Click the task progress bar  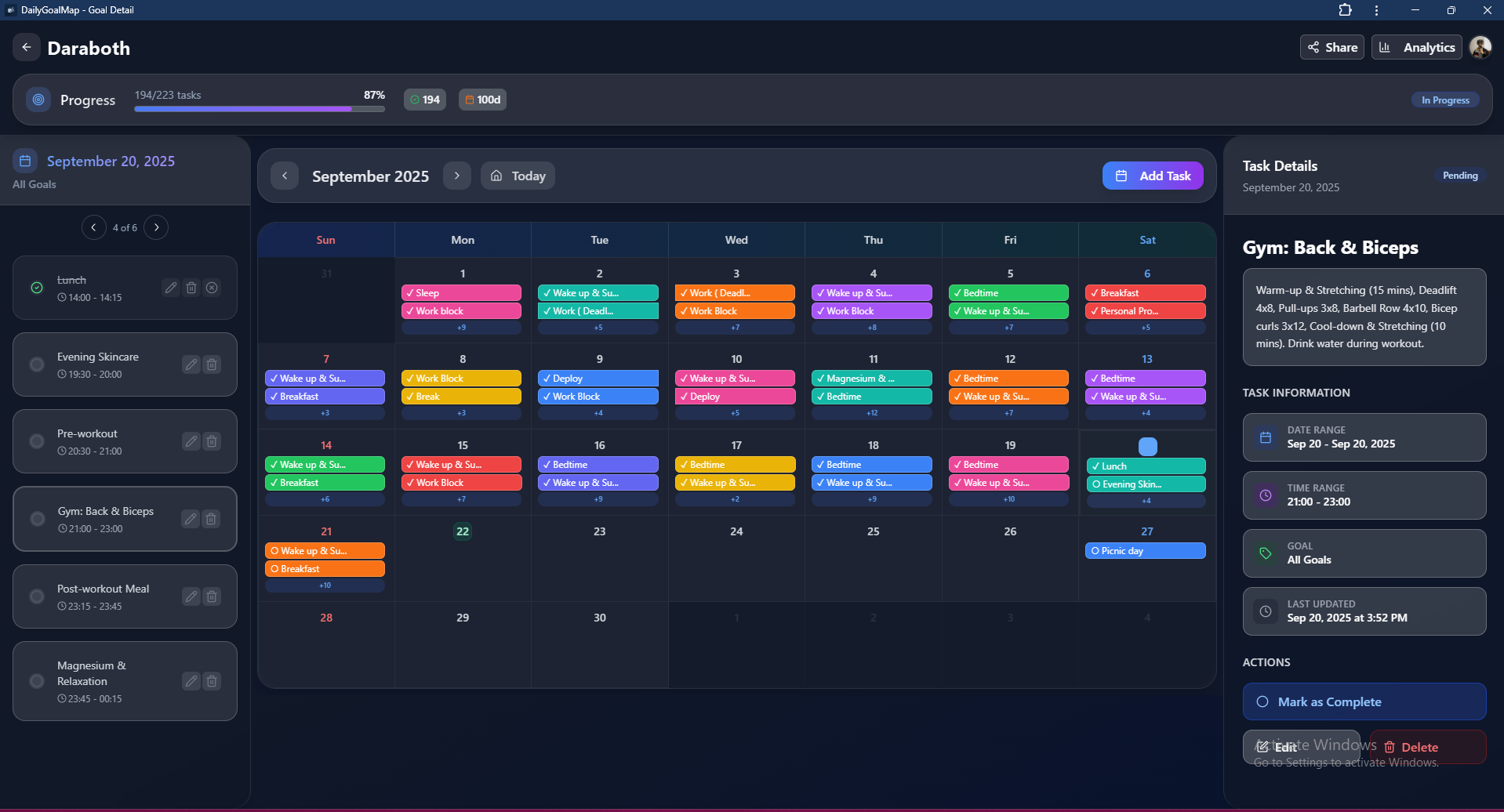tap(260, 109)
